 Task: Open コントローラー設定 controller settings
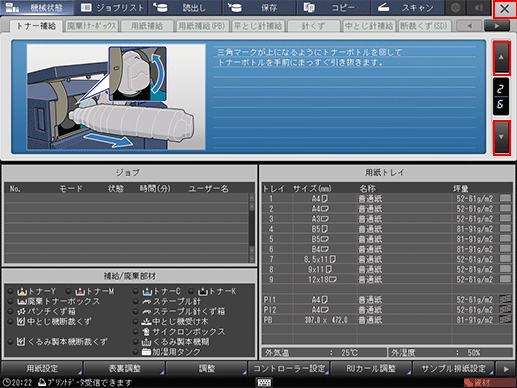(289, 369)
